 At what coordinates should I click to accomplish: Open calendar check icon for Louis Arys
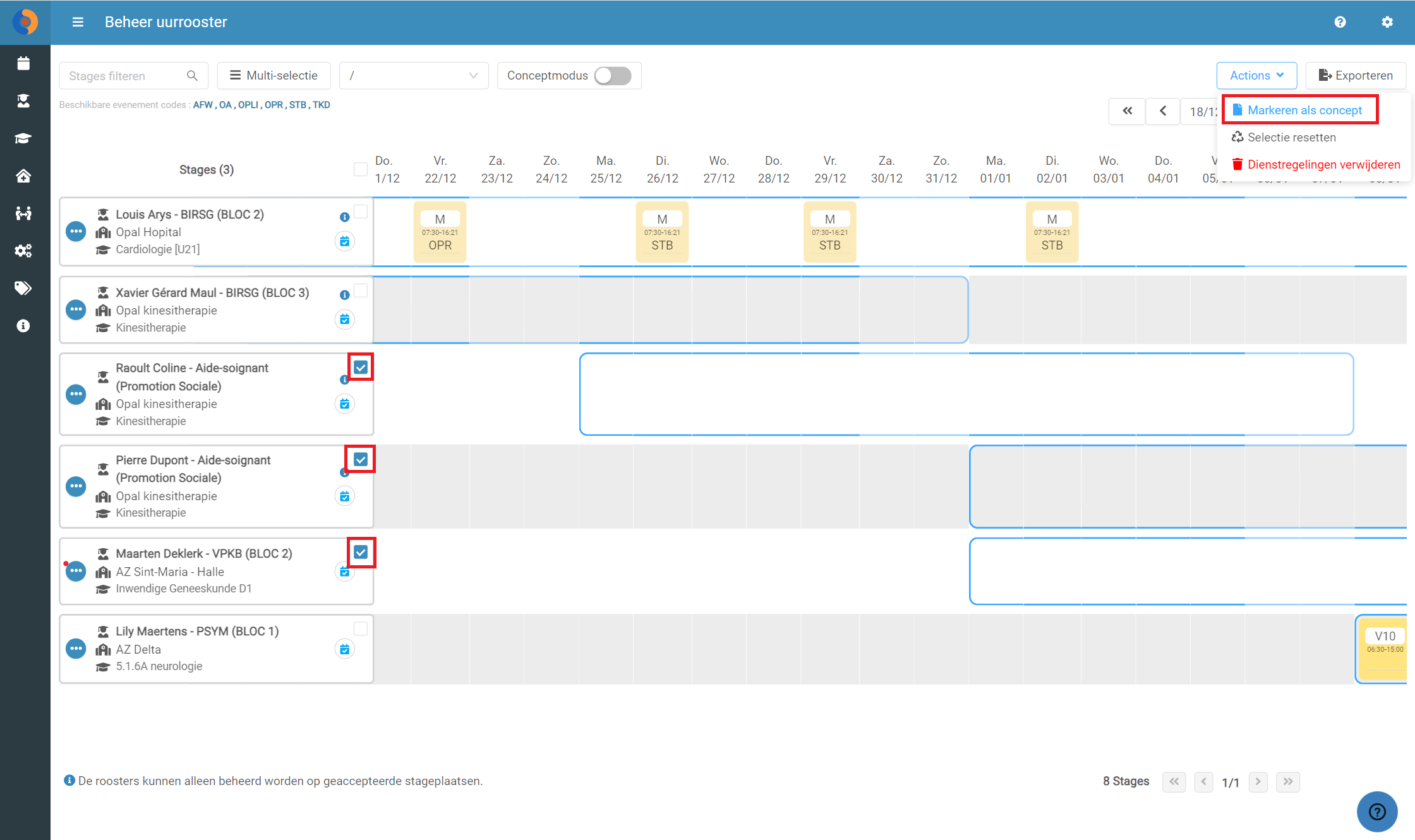345,241
